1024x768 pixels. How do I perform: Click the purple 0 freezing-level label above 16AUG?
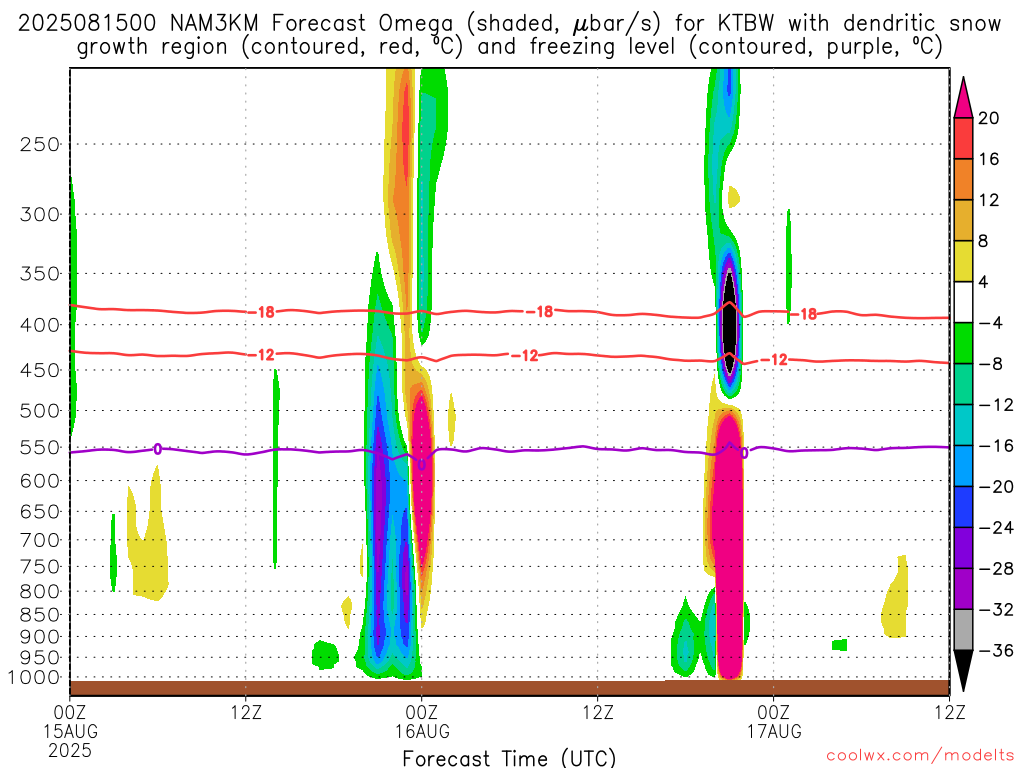click(421, 464)
